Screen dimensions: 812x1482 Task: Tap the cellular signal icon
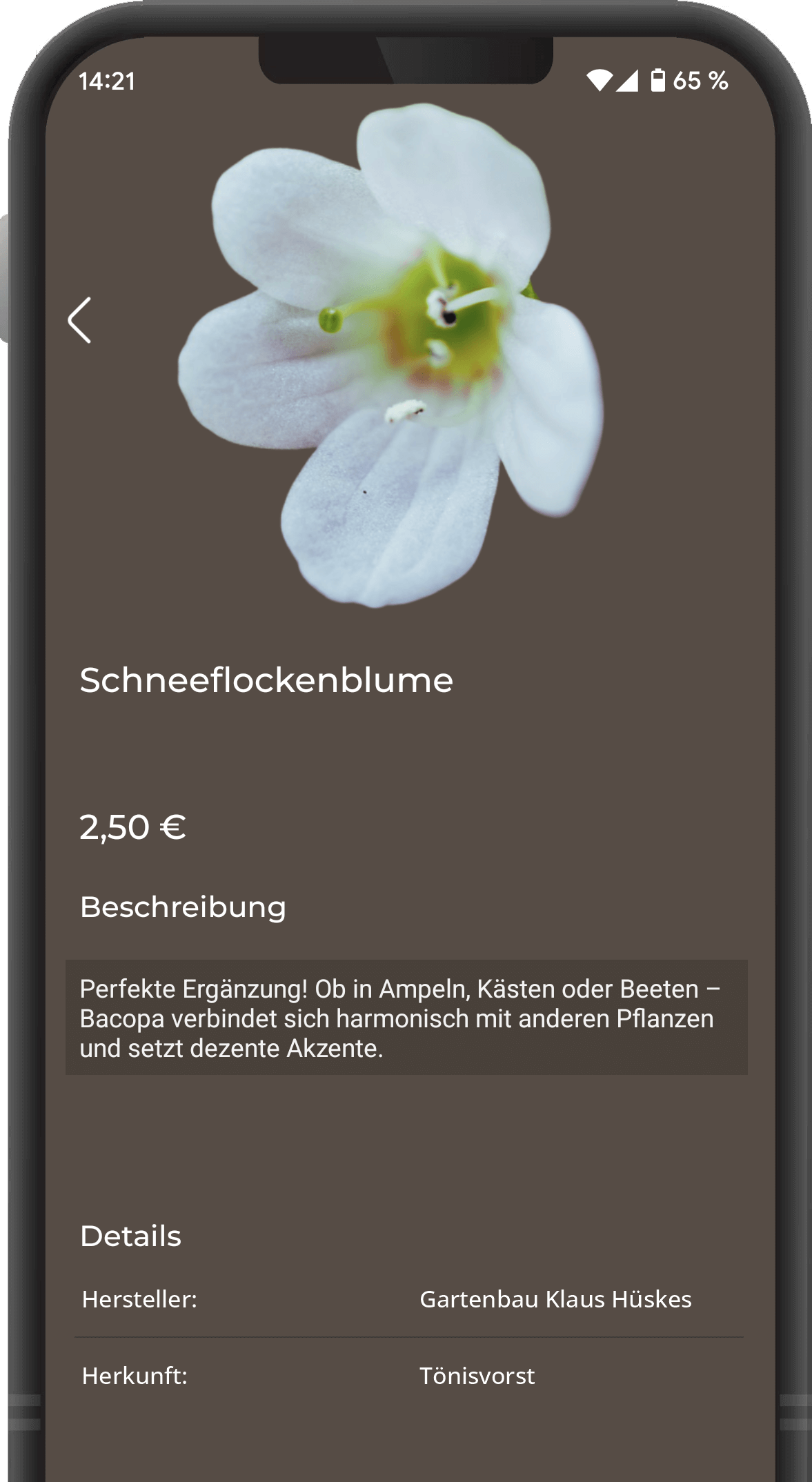coord(627,81)
